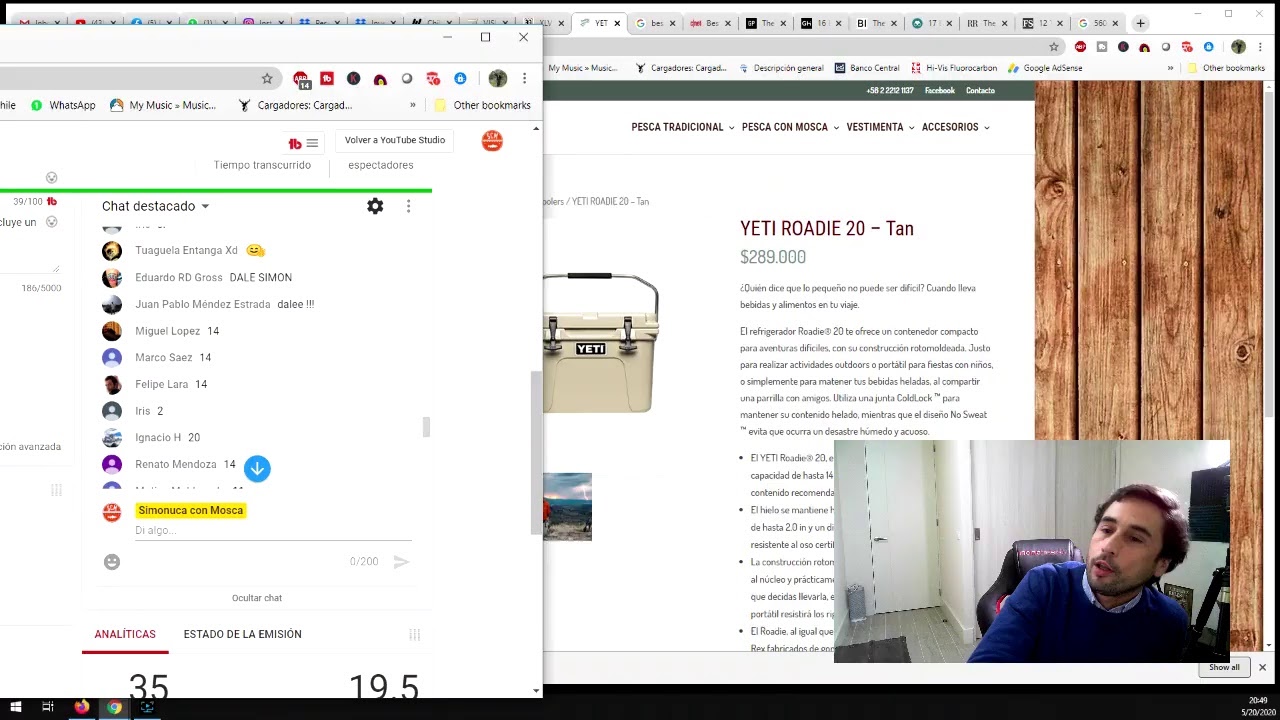Switch to ANALÍTICAS tab
The width and height of the screenshot is (1280, 720).
point(125,634)
